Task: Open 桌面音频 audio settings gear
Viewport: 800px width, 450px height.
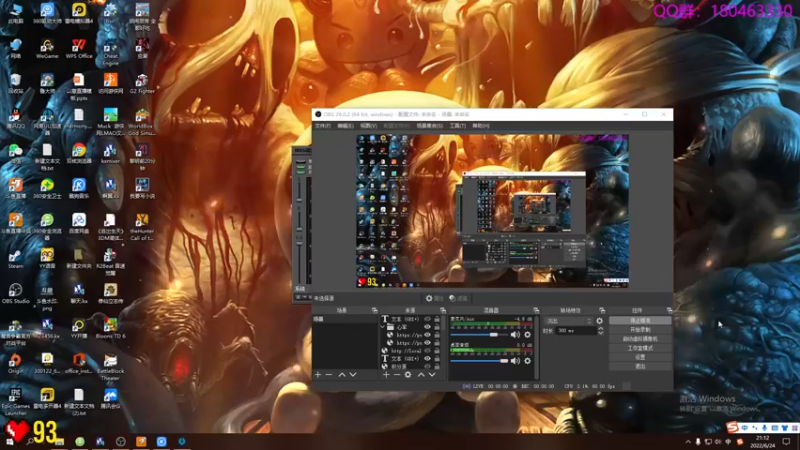Action: click(528, 361)
